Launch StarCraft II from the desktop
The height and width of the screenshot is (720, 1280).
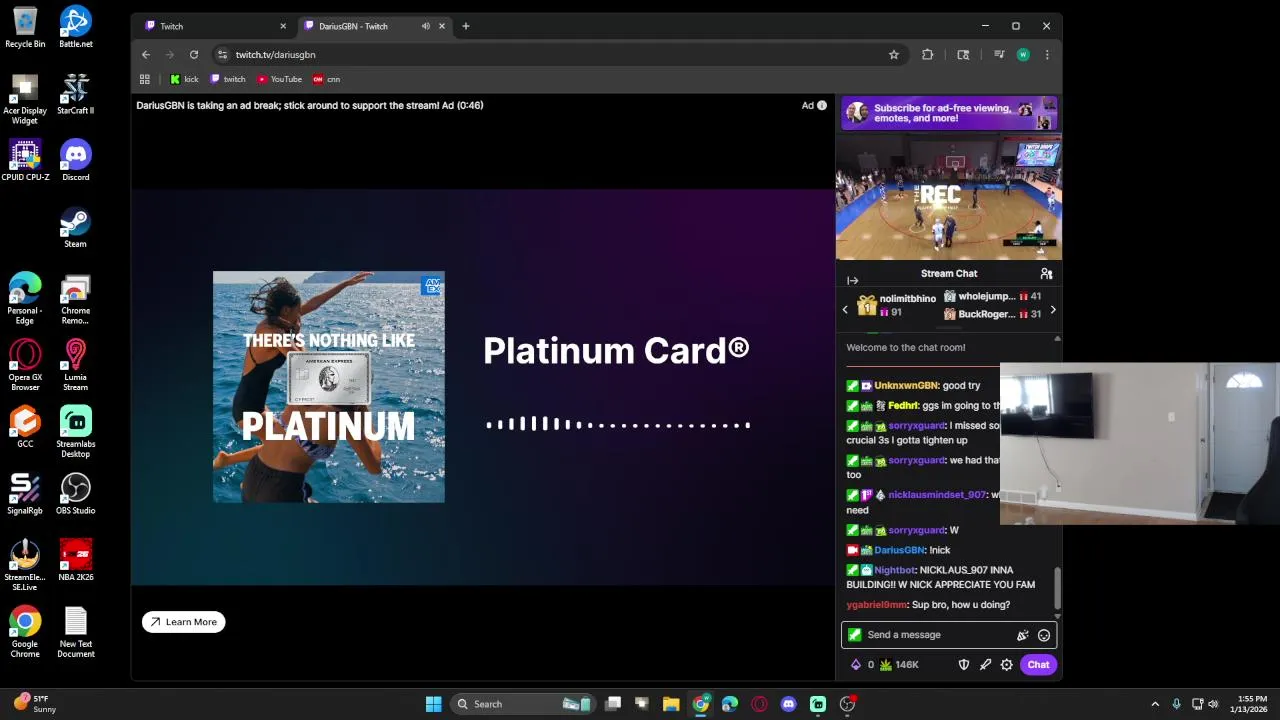tap(75, 94)
